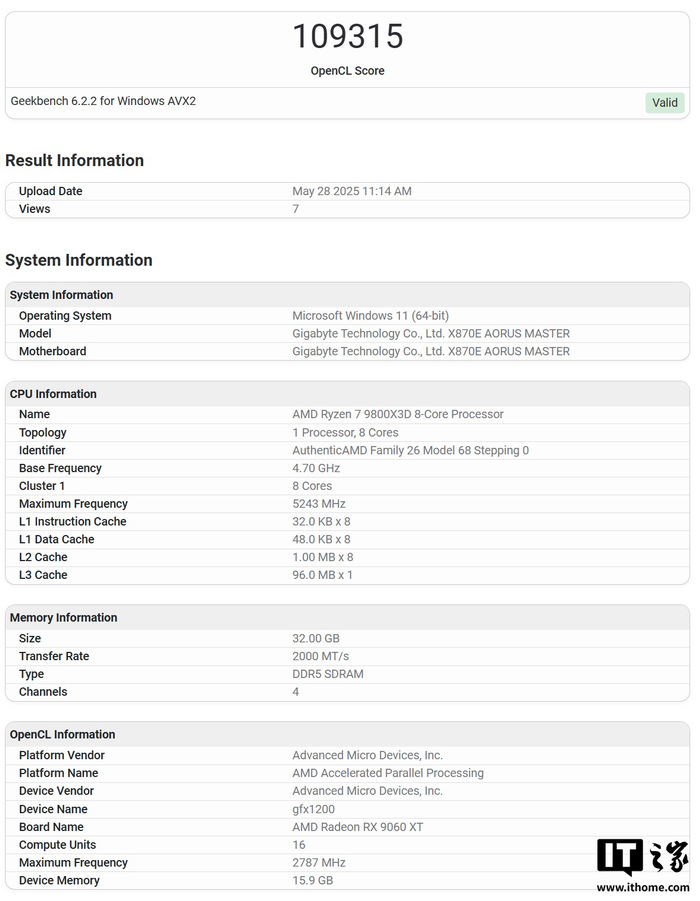The image size is (700, 901).
Task: Click the IT Home watermark logo
Action: [642, 857]
